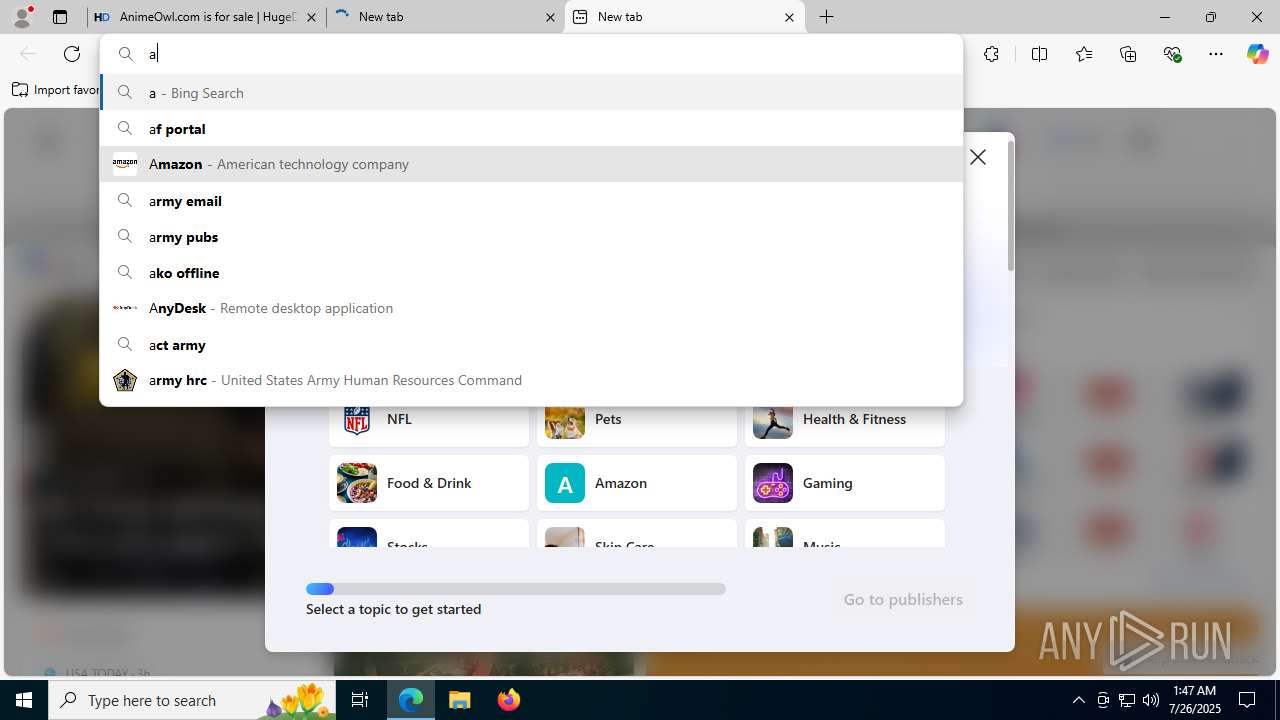This screenshot has height=720, width=1280.
Task: Click the Food & Drink topic image
Action: 357,483
